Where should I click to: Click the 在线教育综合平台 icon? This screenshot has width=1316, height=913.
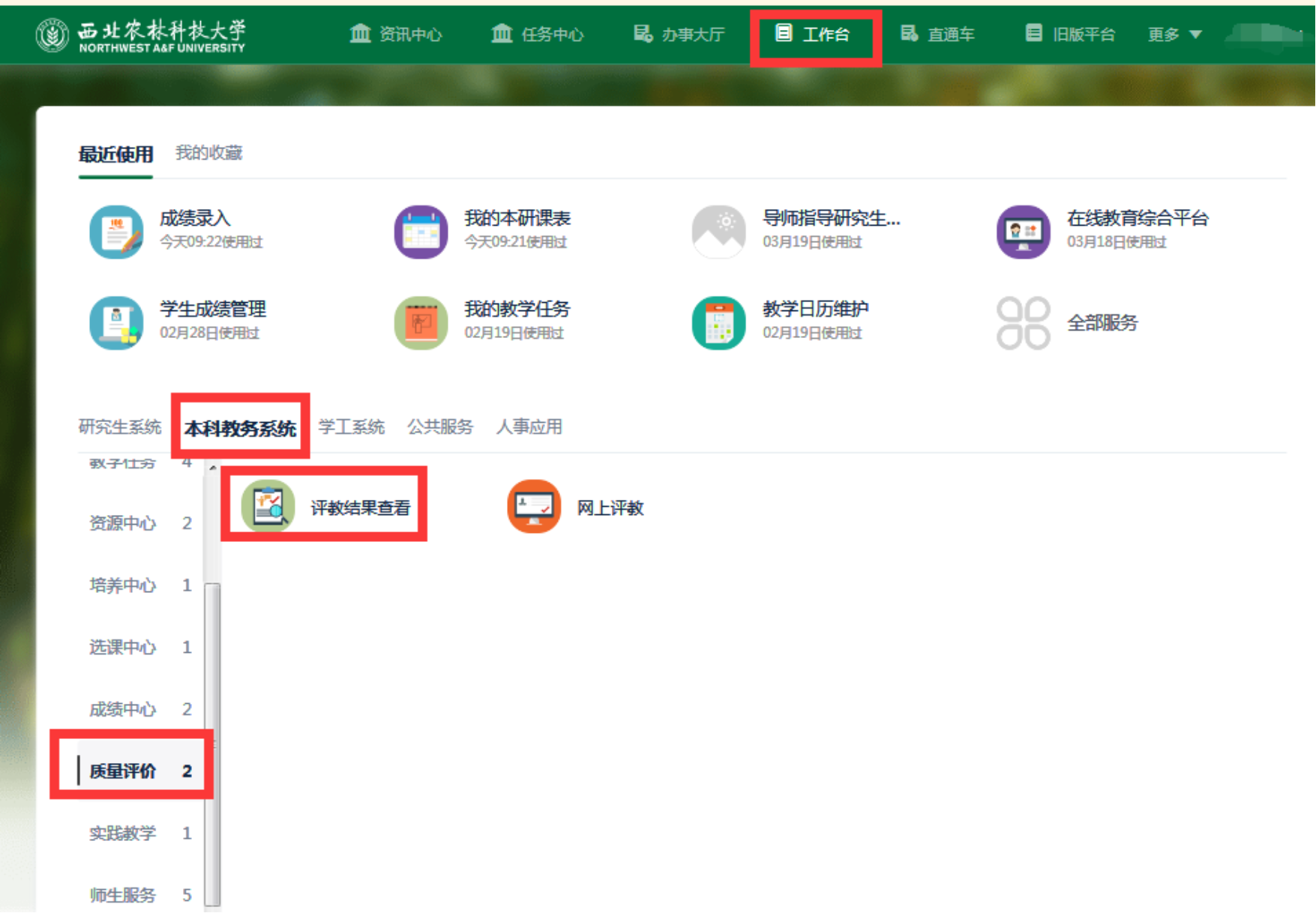click(x=1023, y=232)
